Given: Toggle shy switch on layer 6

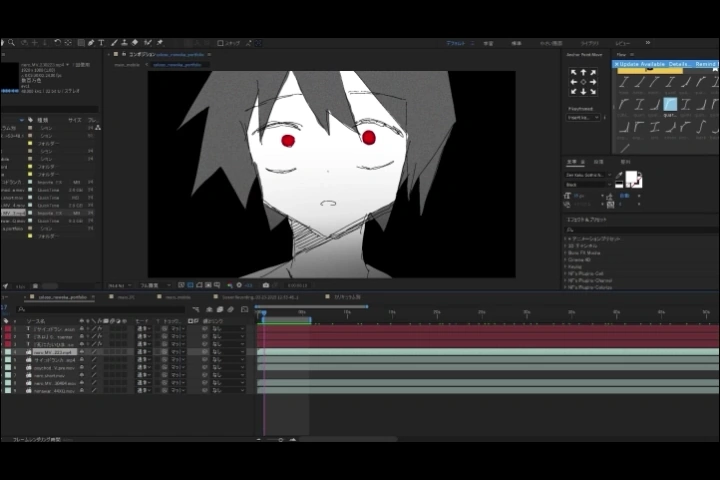Looking at the screenshot, I should point(82,367).
